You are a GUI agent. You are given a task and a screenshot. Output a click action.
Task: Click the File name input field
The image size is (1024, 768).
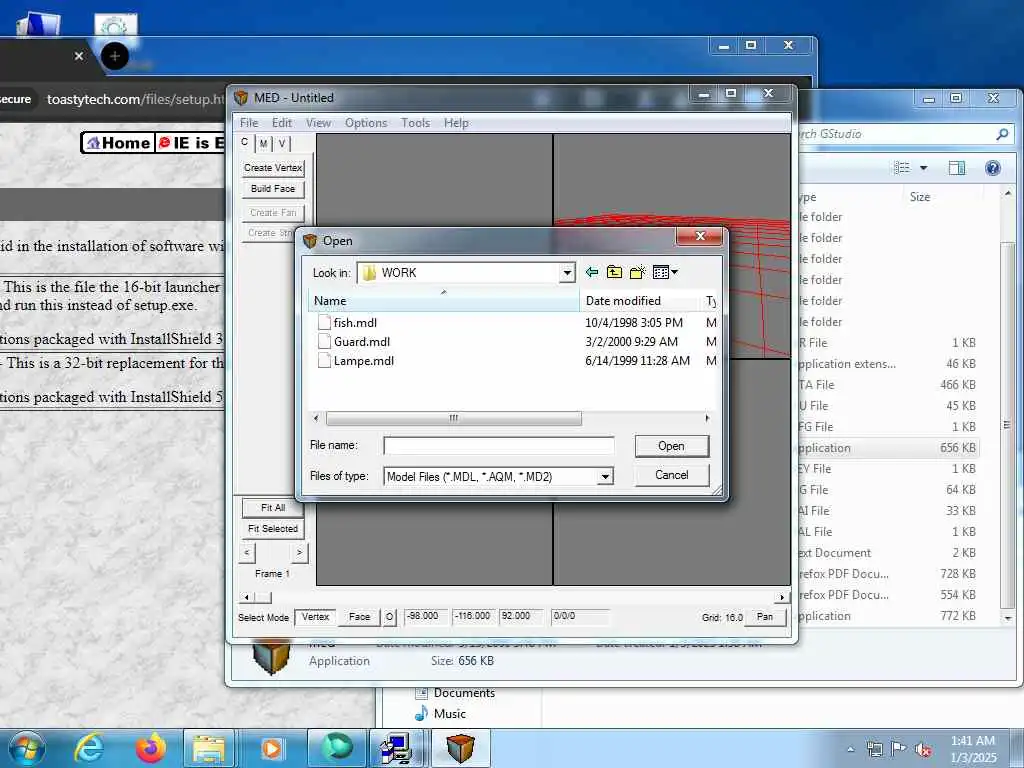point(498,445)
